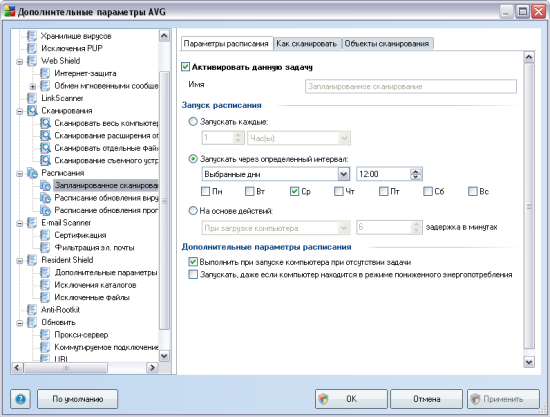550x417 pixels.
Task: Click the 12:00 time spinner arrows
Action: click(x=416, y=174)
